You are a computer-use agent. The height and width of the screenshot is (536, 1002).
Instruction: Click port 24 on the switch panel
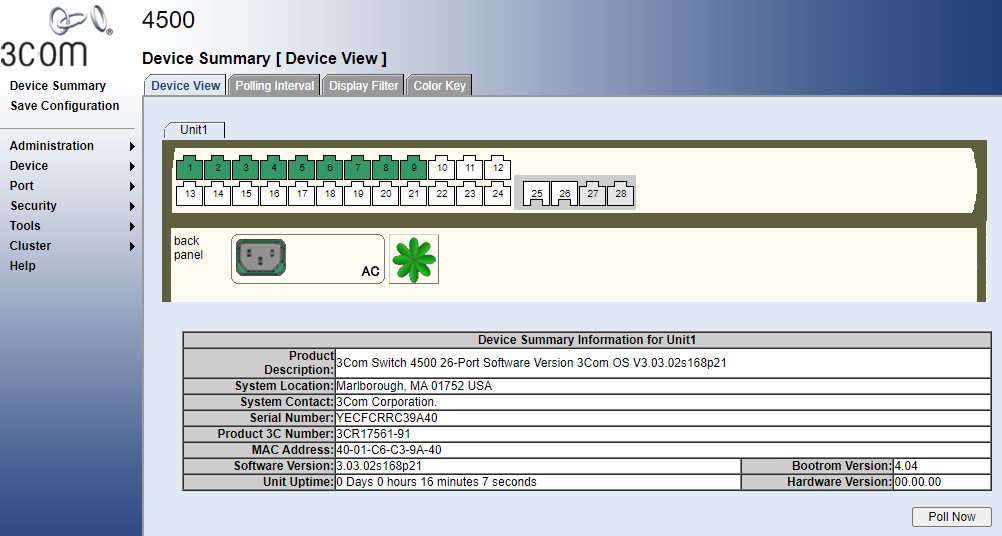[498, 194]
